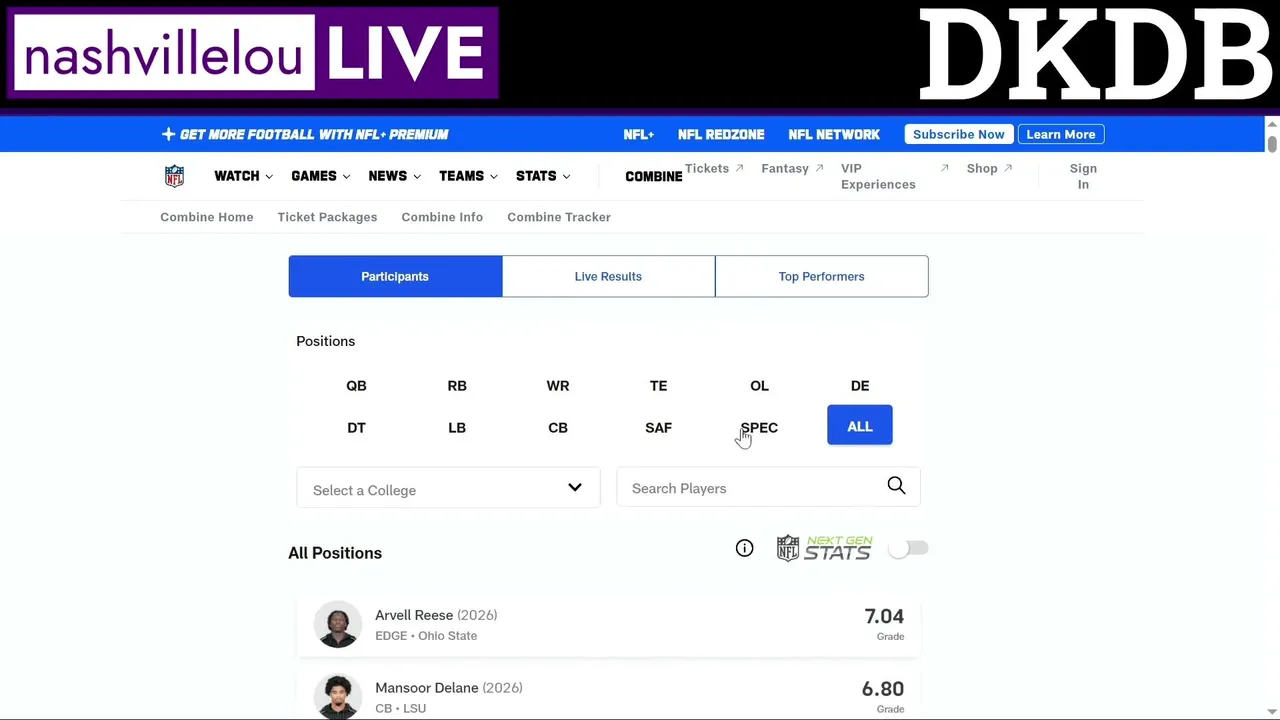Filter by DT position
This screenshot has height=720, width=1280.
tap(356, 427)
